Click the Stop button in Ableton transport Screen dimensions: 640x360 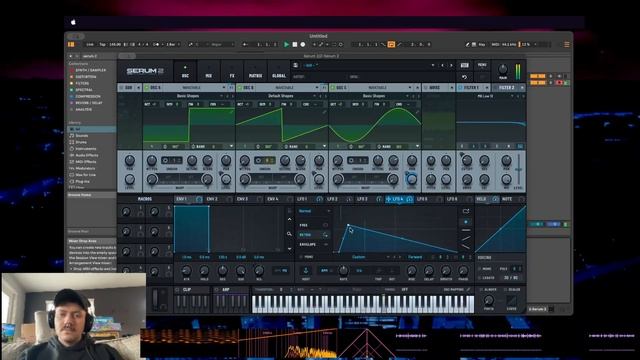pos(295,44)
